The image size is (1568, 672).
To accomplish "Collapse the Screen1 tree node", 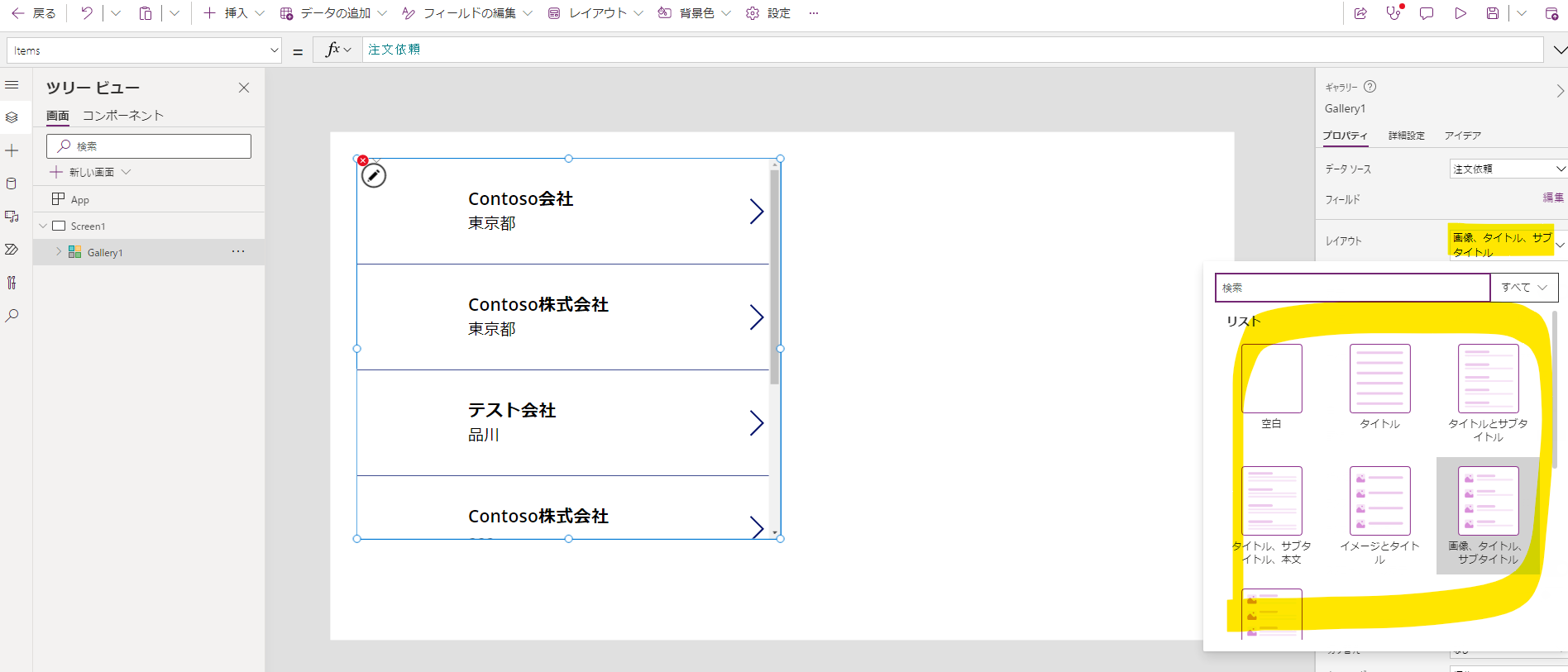I will pyautogui.click(x=43, y=226).
